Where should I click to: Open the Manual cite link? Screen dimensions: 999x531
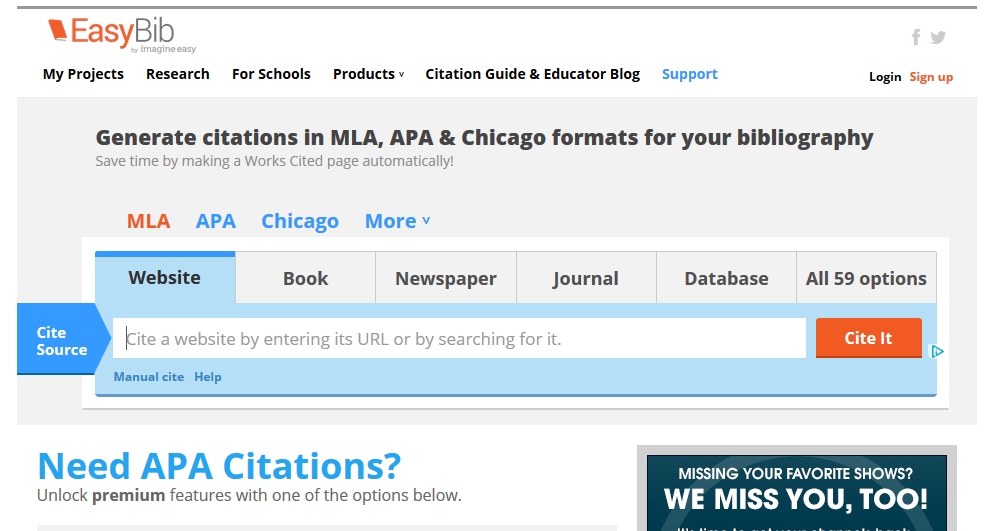tap(148, 377)
